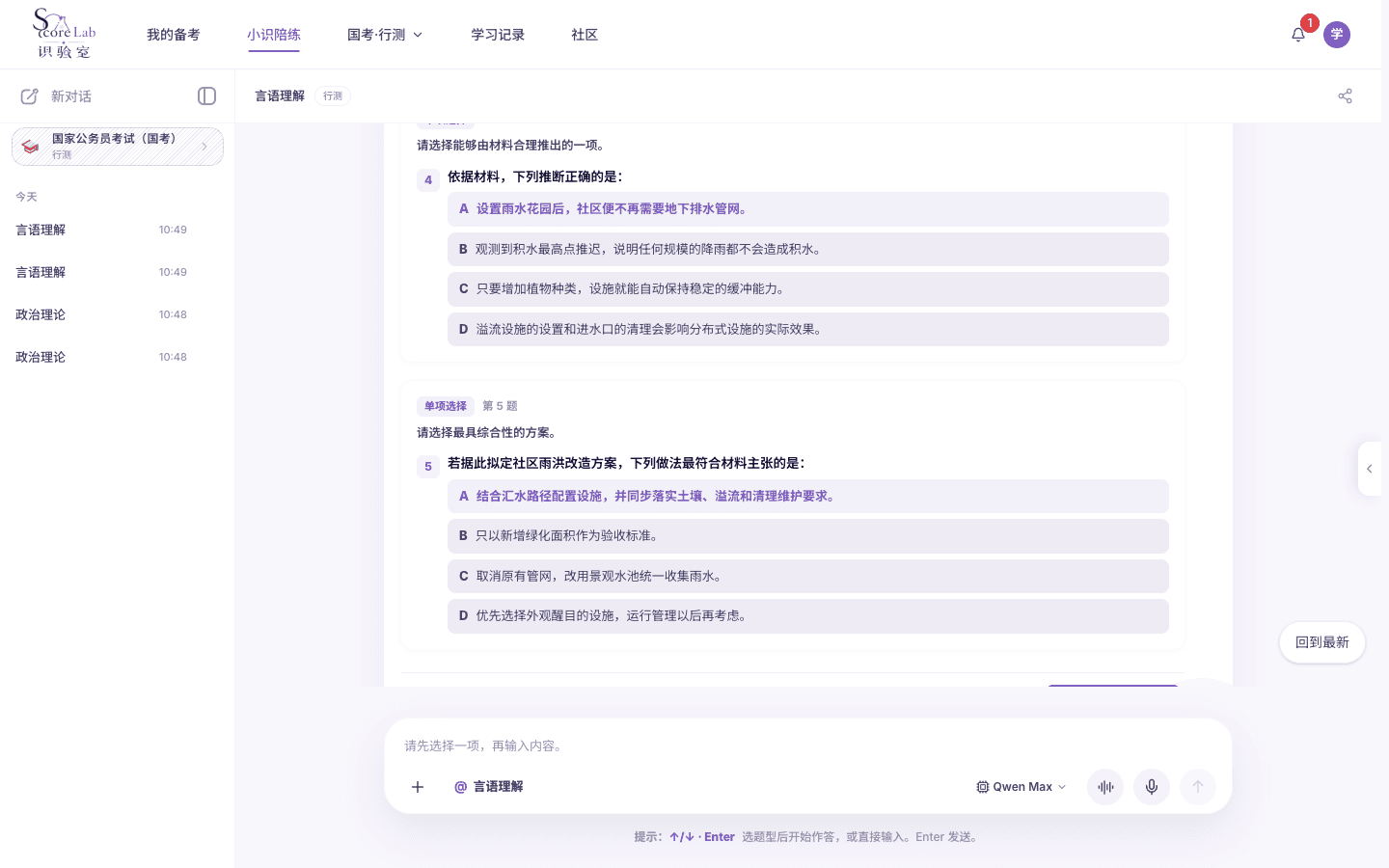1389x868 pixels.
Task: Click the plus attachment icon
Action: tap(418, 787)
